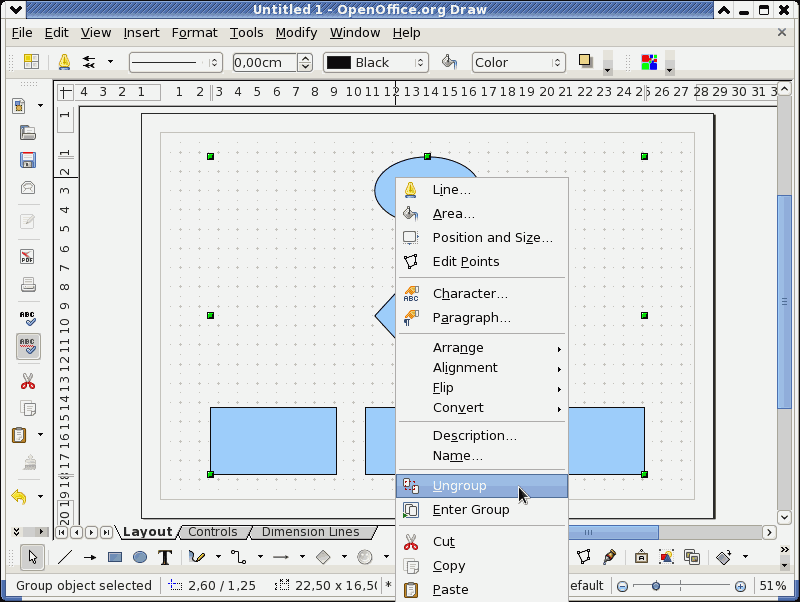Select the Curve freeform tool
The width and height of the screenshot is (800, 602).
point(197,557)
